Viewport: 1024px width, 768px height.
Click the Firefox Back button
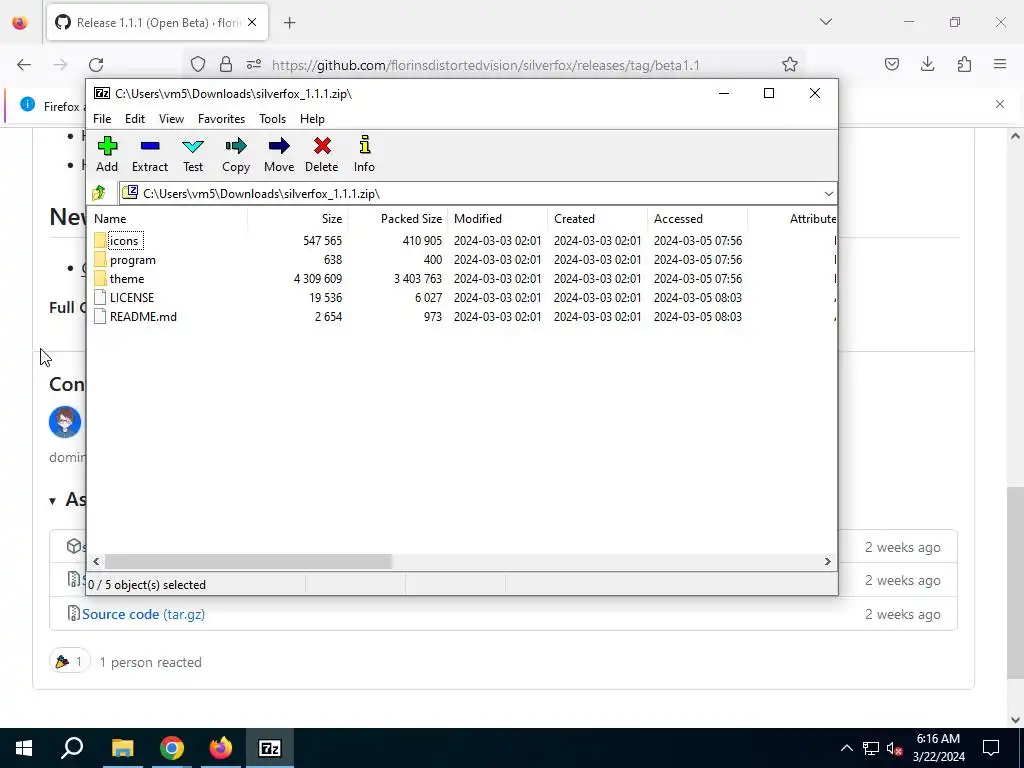(24, 65)
